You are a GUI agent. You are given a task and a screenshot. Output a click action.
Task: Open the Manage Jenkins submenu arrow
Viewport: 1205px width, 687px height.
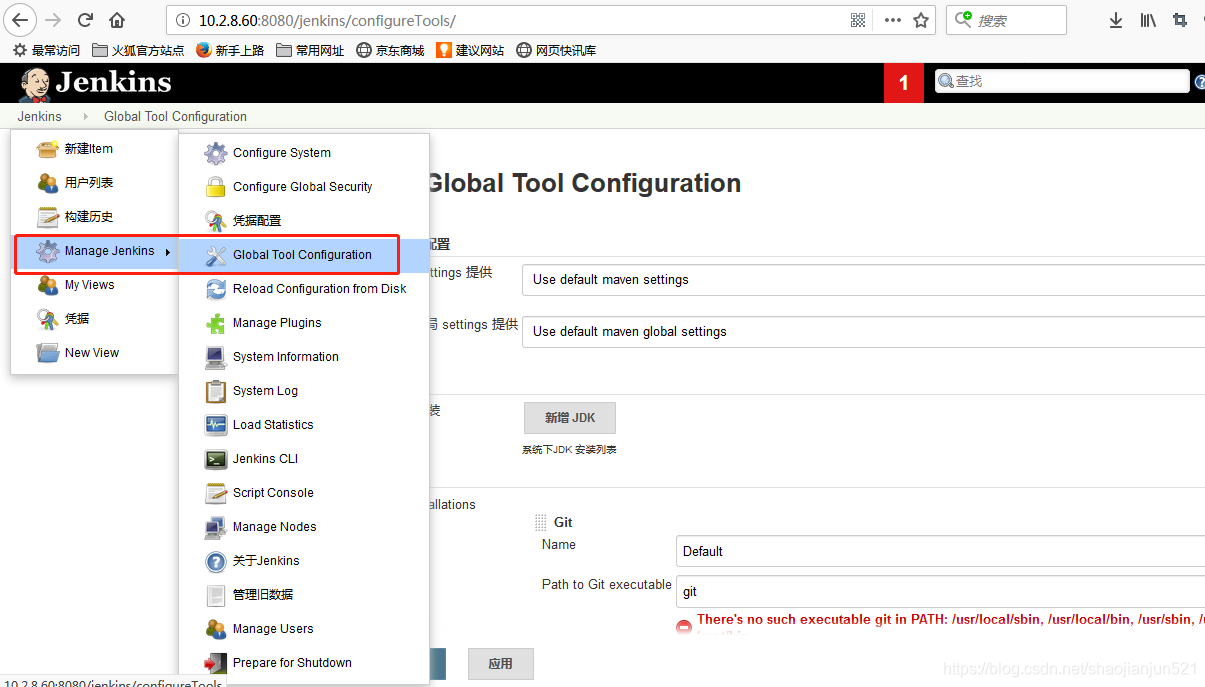167,251
